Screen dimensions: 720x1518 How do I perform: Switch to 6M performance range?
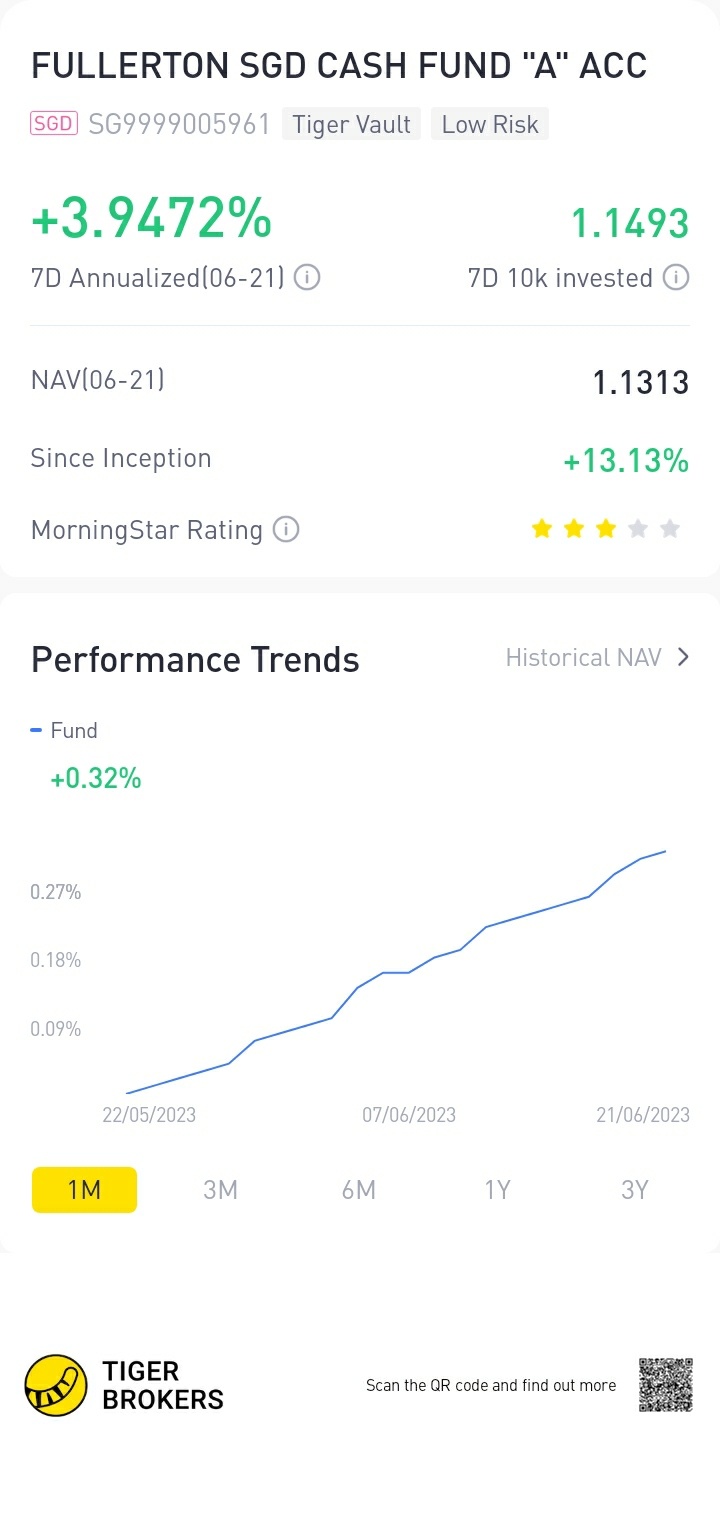point(358,1189)
